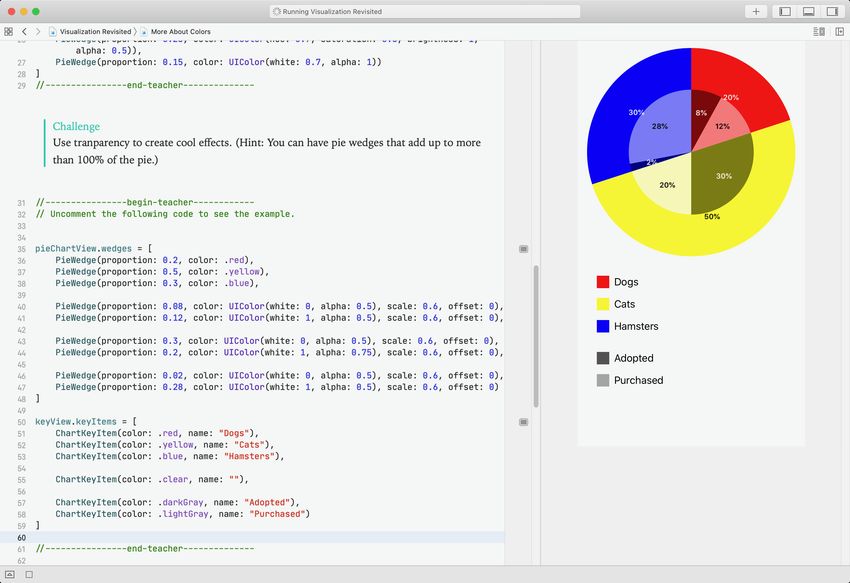Click the Adopted legend label
The image size is (850, 583).
point(634,358)
